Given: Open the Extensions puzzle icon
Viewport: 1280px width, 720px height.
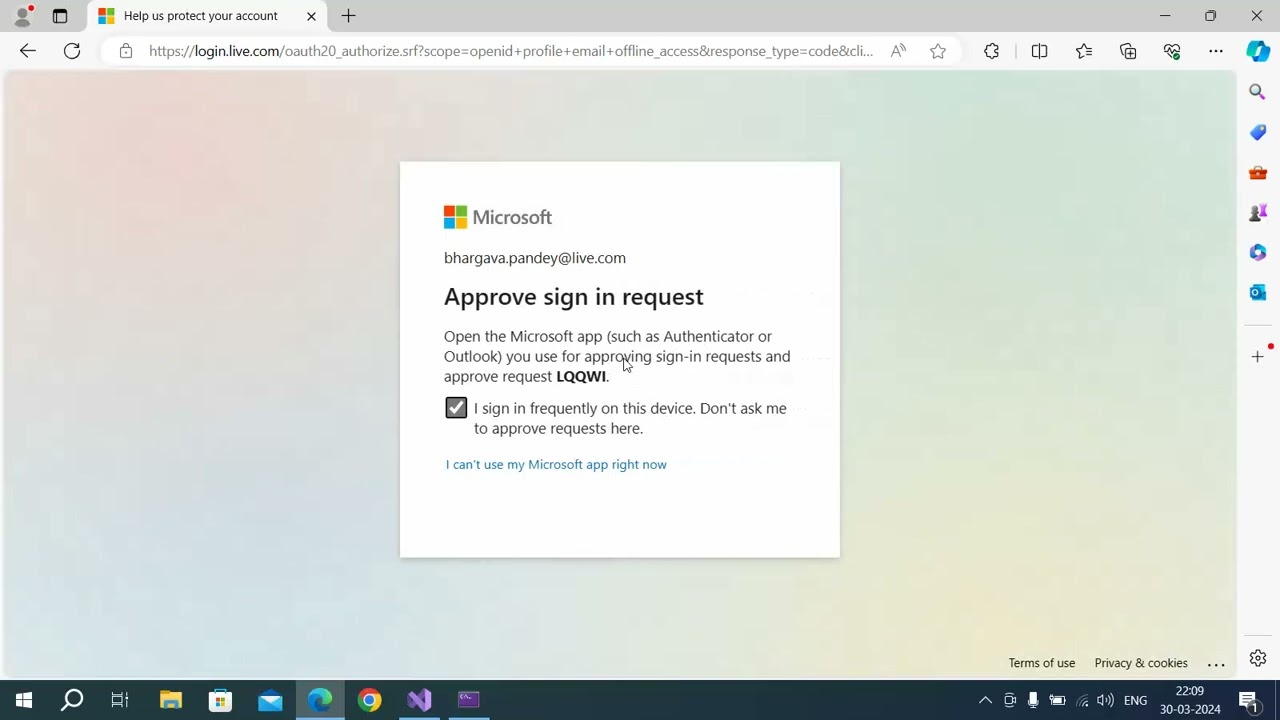Looking at the screenshot, I should (991, 51).
